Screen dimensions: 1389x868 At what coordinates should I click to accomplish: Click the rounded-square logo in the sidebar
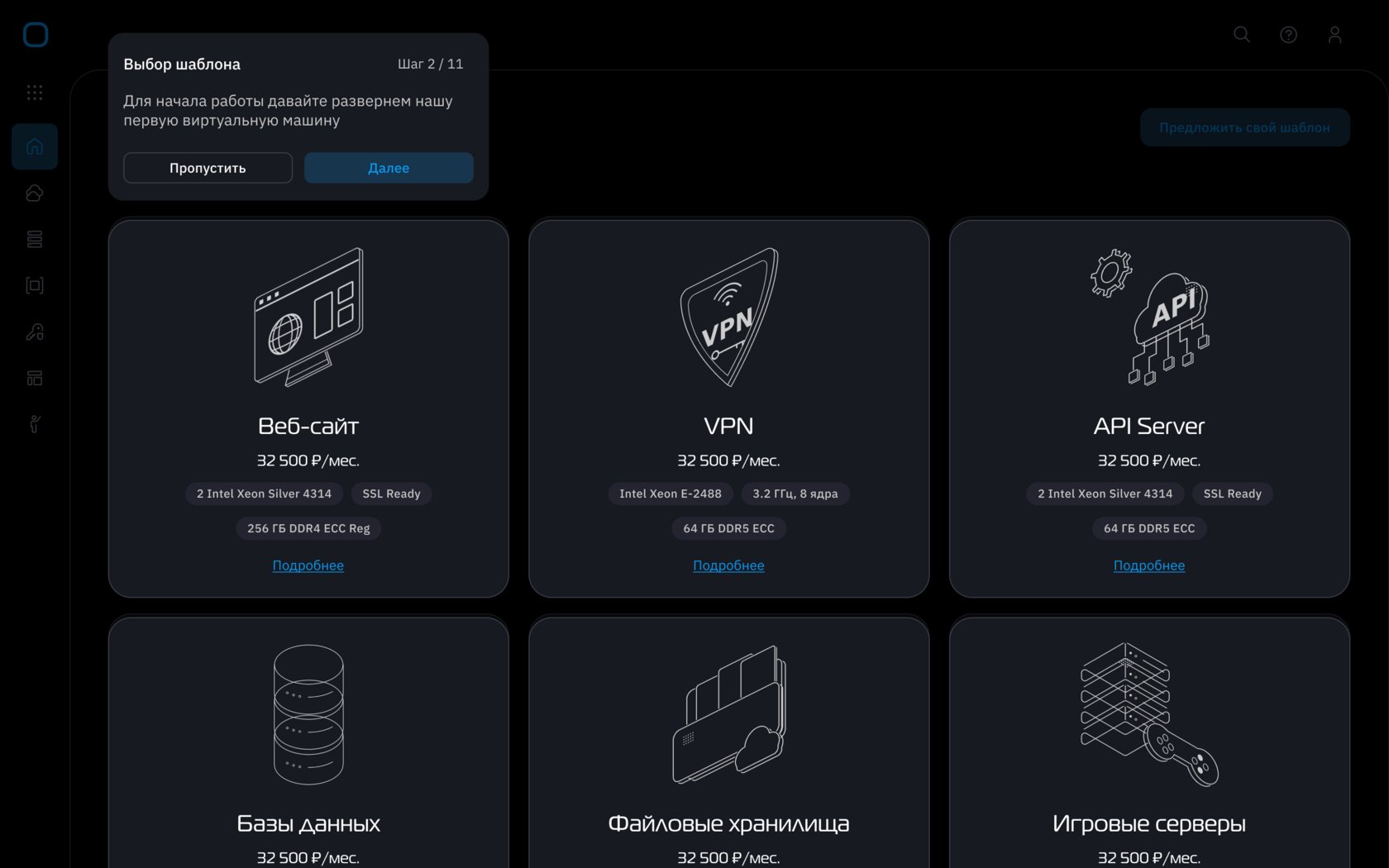pos(35,35)
